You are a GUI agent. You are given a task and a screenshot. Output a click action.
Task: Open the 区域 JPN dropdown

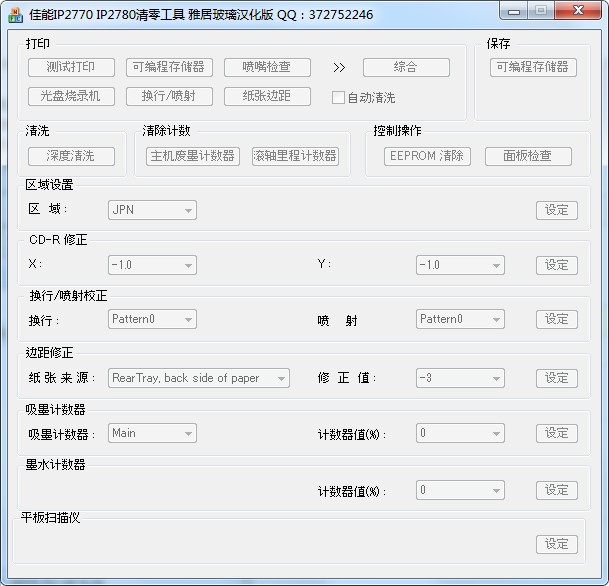click(152, 210)
